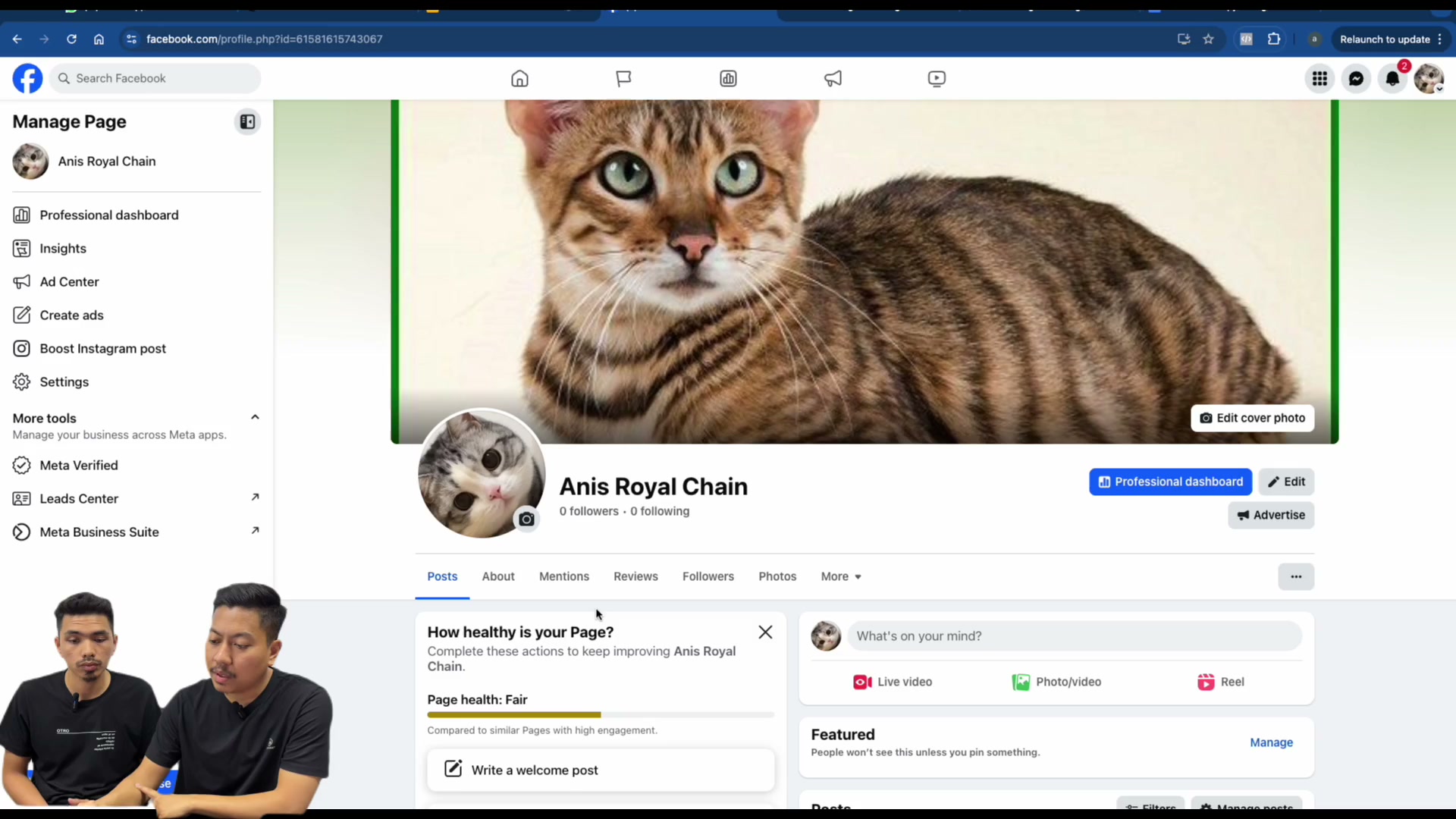The width and height of the screenshot is (1456, 819).
Task: Click the Edit page button
Action: pos(1286,482)
